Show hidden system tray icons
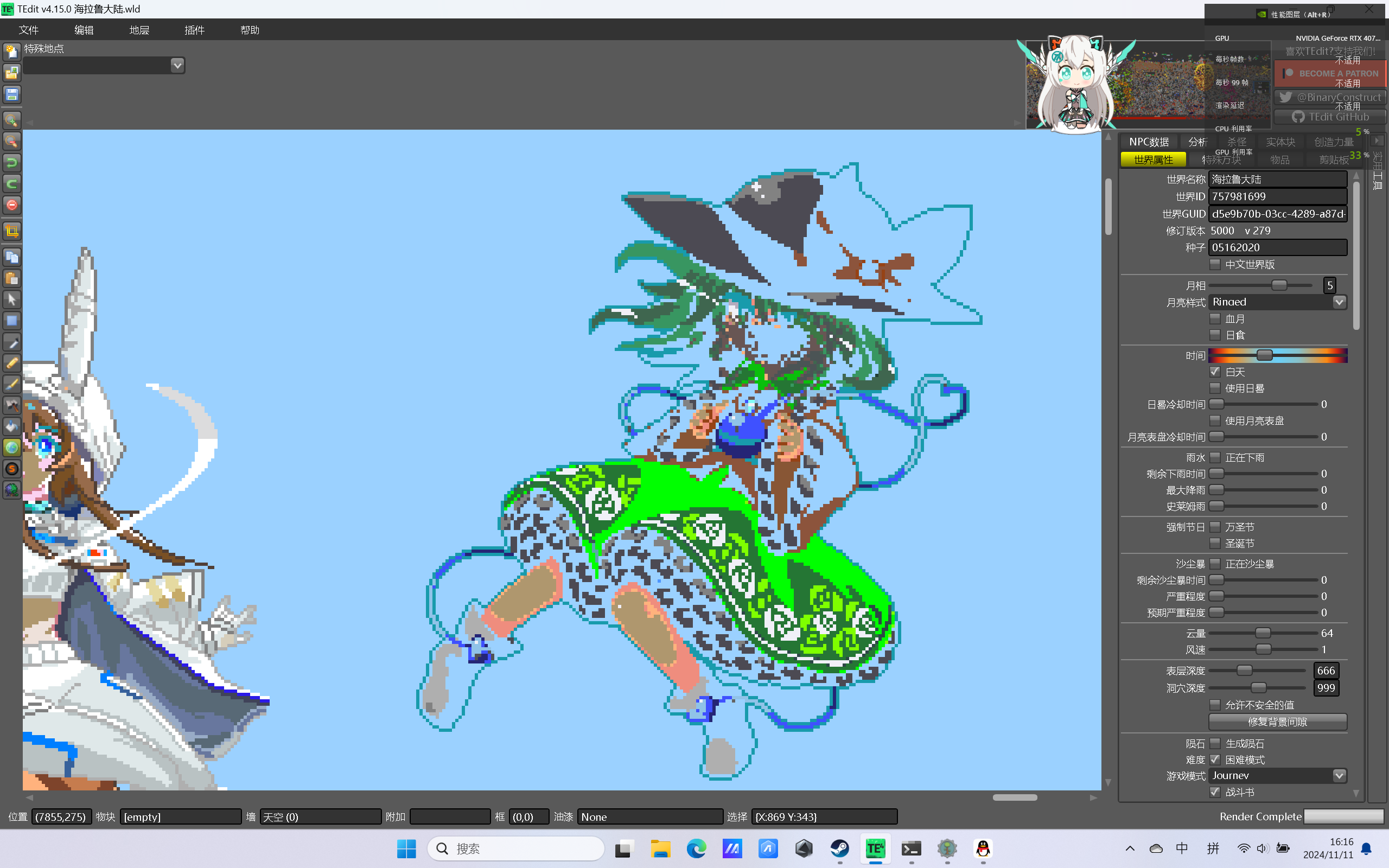 pos(1130,848)
